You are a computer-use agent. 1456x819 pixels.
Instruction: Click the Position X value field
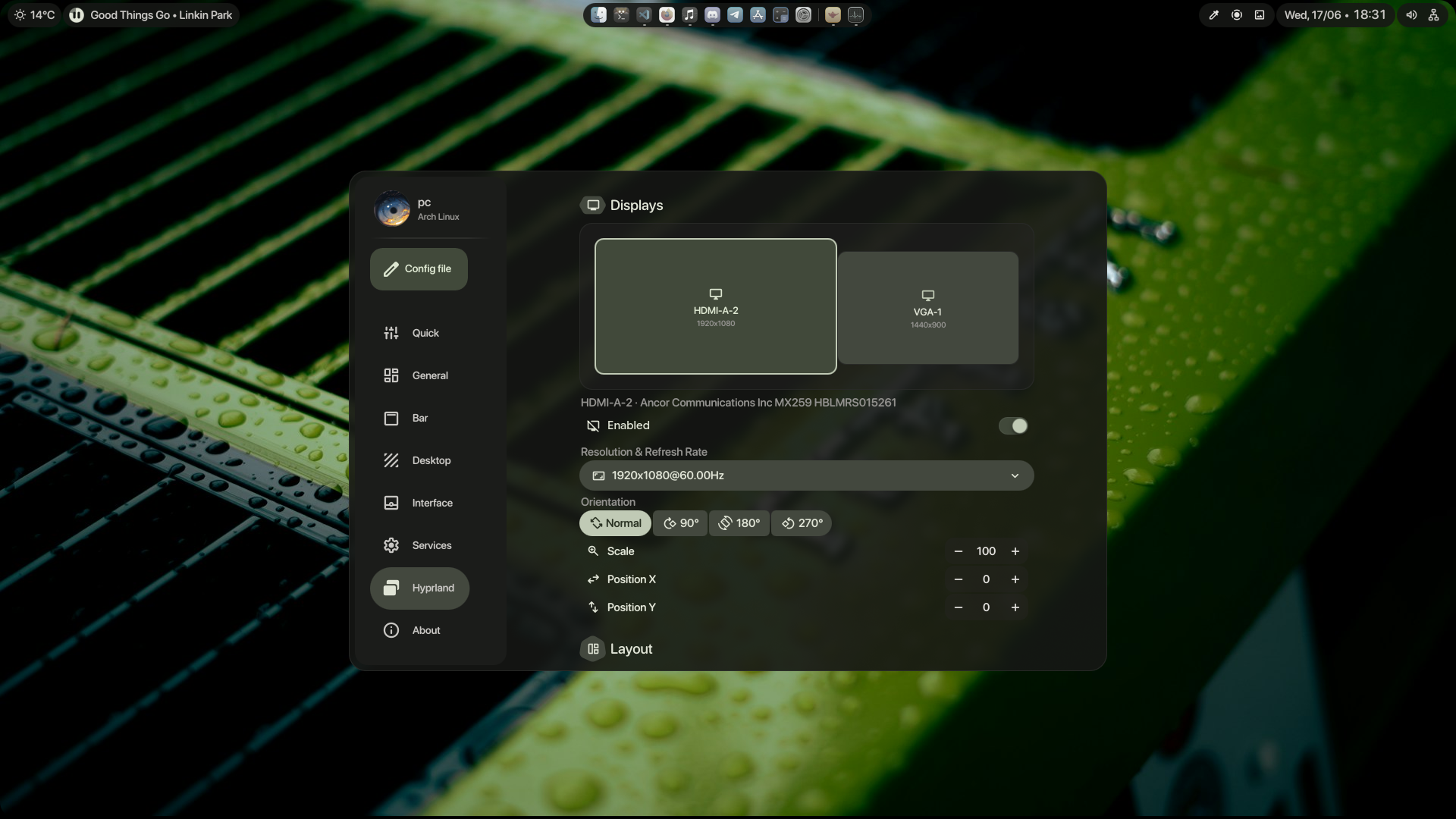[x=987, y=579]
